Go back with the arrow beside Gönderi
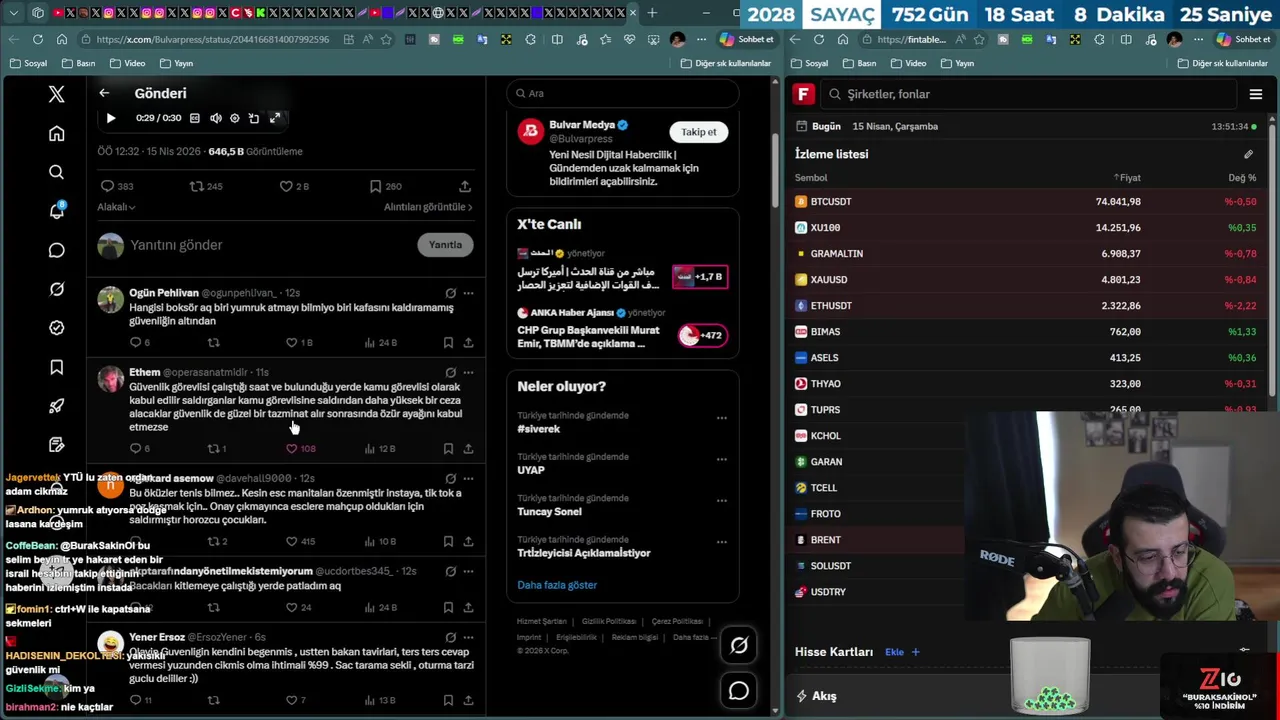This screenshot has height=720, width=1280. coord(104,93)
